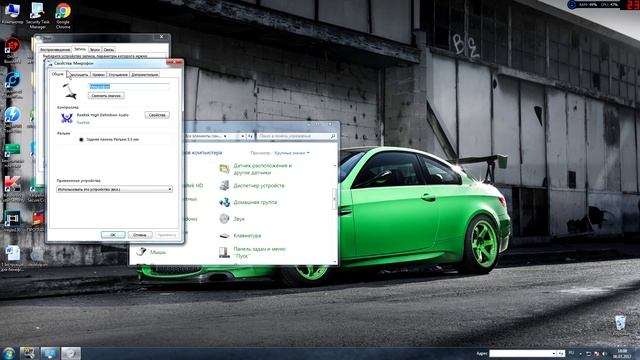640x360 pixels.
Task: Open the Recycle Bin on the desktop
Action: [620, 324]
